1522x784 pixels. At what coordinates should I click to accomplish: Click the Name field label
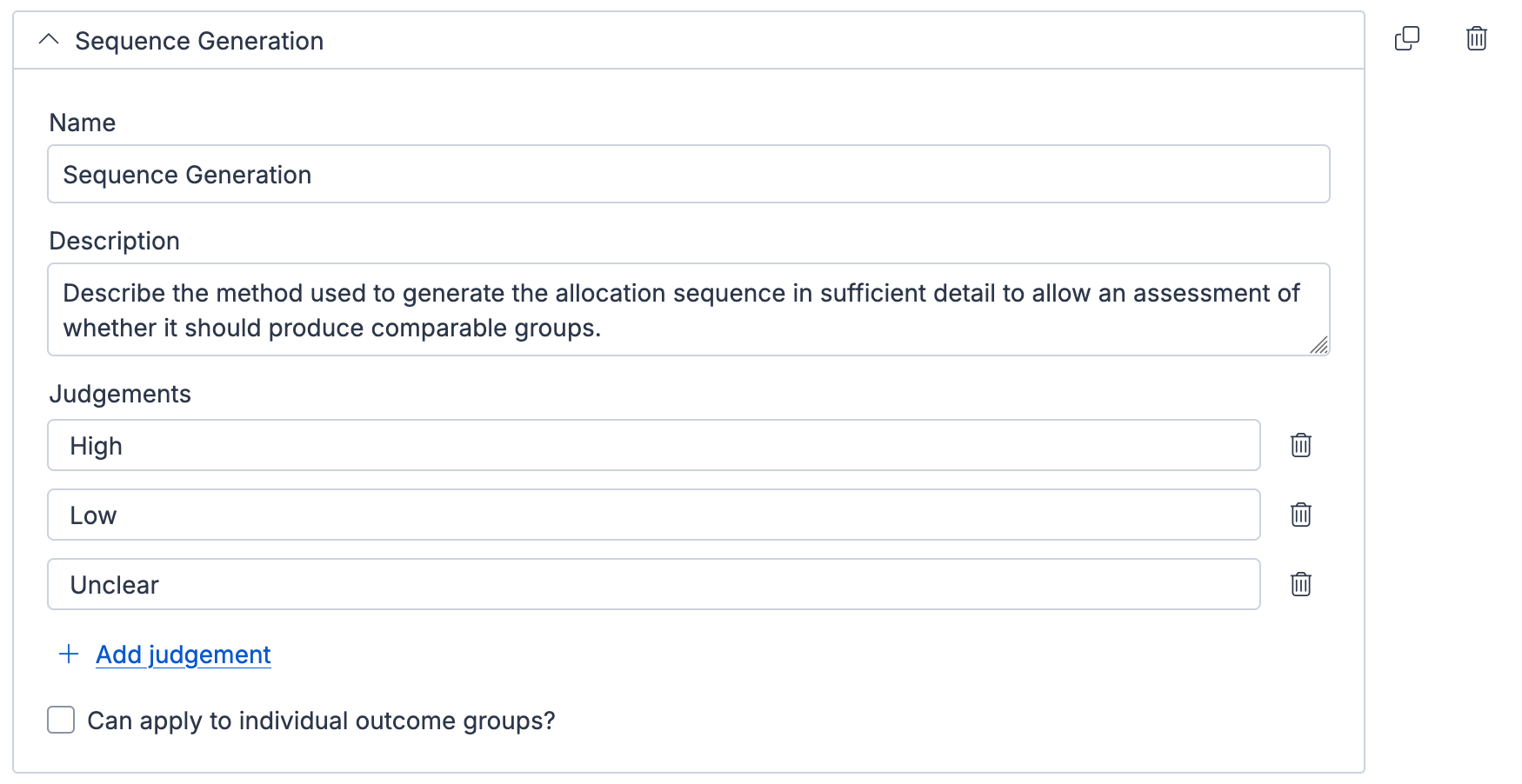pyautogui.click(x=83, y=123)
